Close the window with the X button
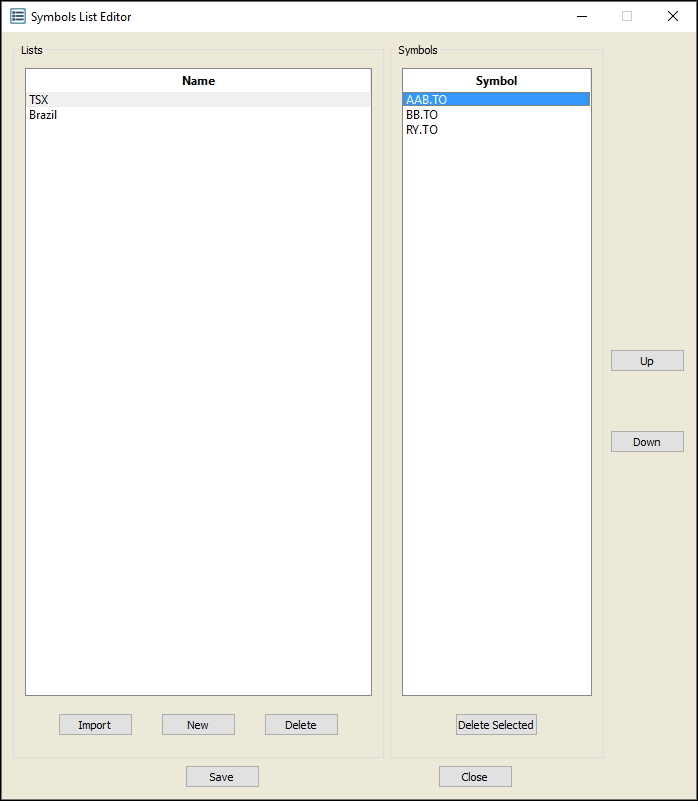 coord(673,16)
